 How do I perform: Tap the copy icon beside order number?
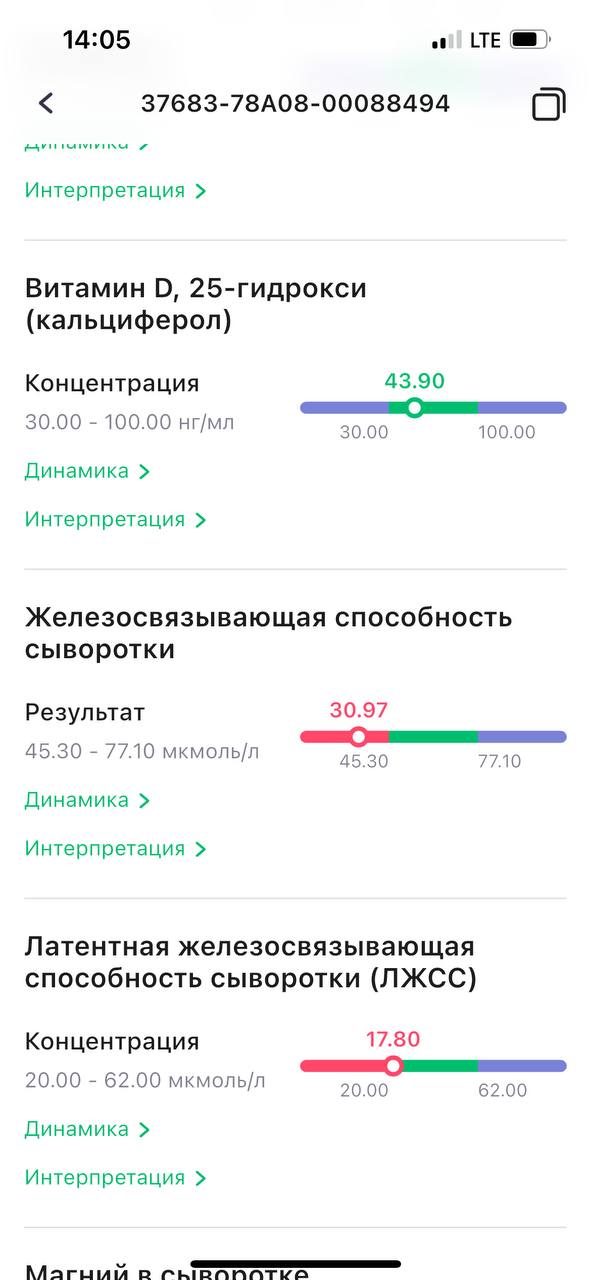coord(548,104)
